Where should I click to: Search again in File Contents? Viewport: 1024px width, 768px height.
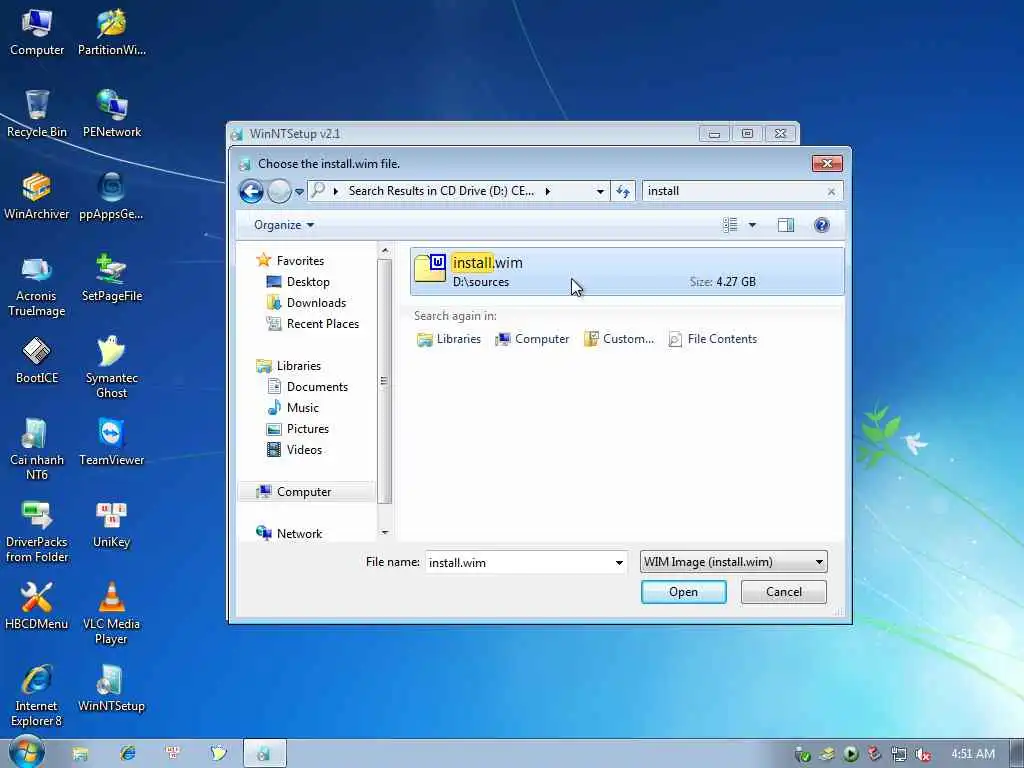[x=712, y=339]
